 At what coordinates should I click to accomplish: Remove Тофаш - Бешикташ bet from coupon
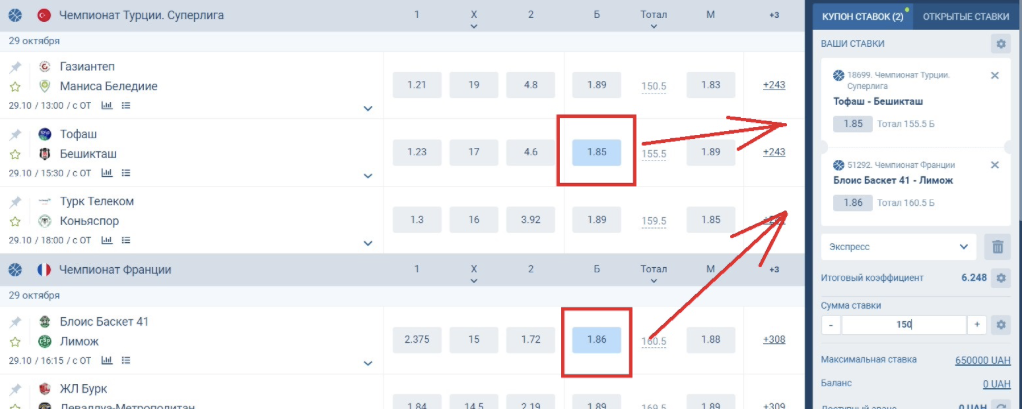(x=995, y=76)
